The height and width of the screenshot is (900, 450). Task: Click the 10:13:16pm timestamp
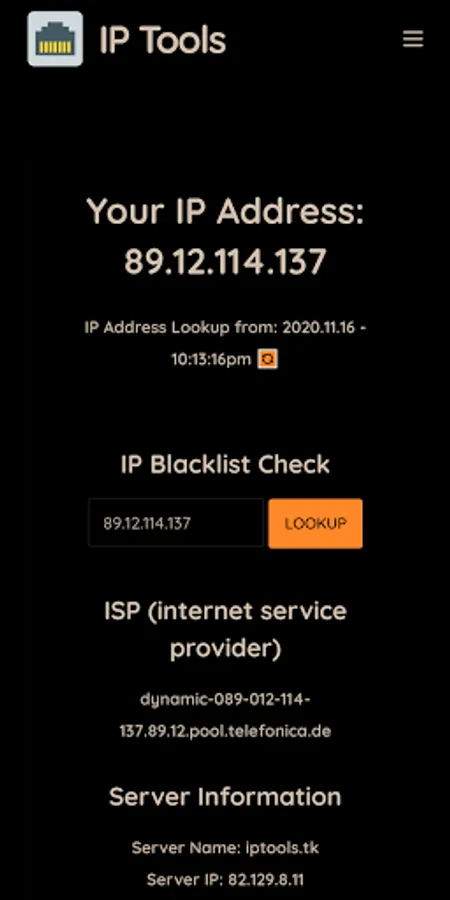pyautogui.click(x=211, y=360)
